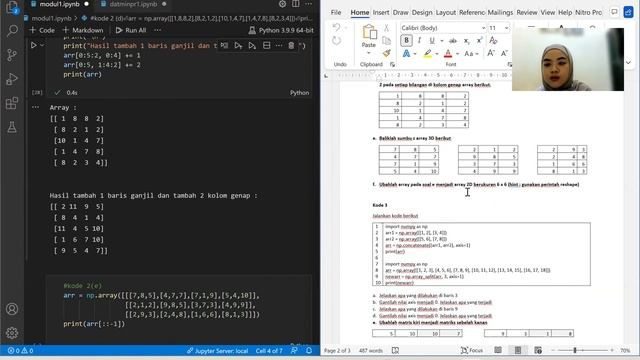
Task: Open Word Design tab
Action: 422,13
